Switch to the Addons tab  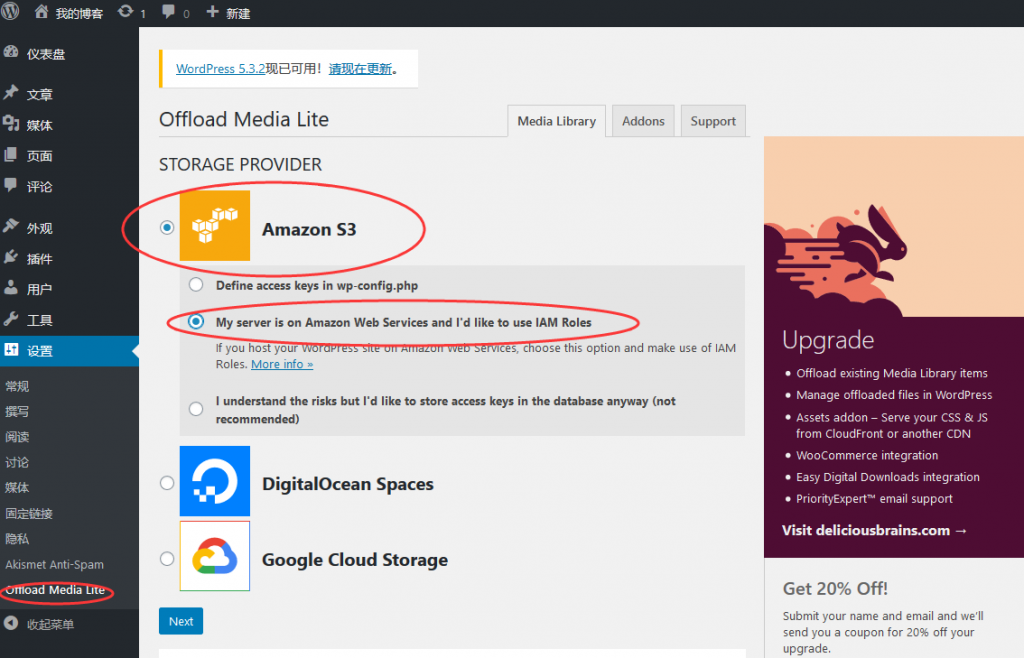click(x=643, y=121)
